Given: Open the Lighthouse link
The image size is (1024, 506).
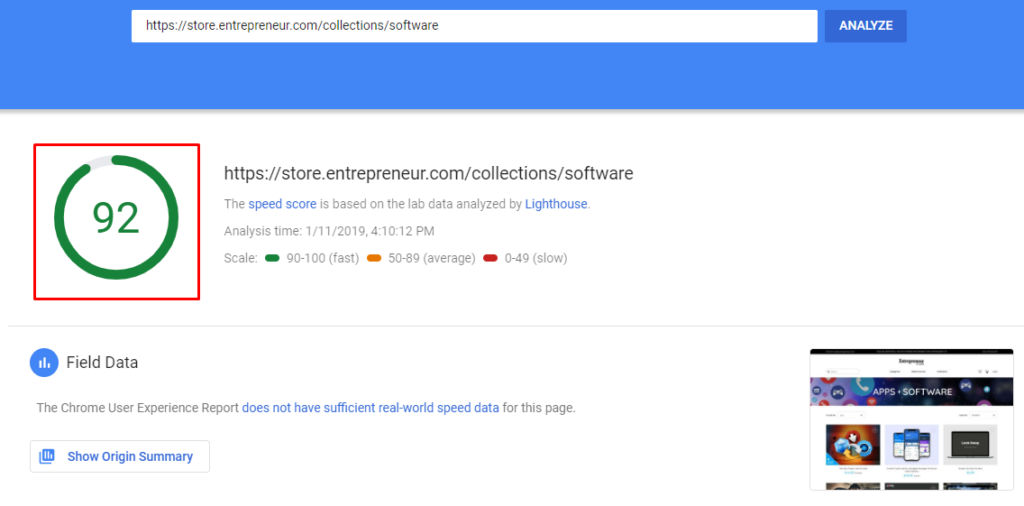Looking at the screenshot, I should 556,204.
